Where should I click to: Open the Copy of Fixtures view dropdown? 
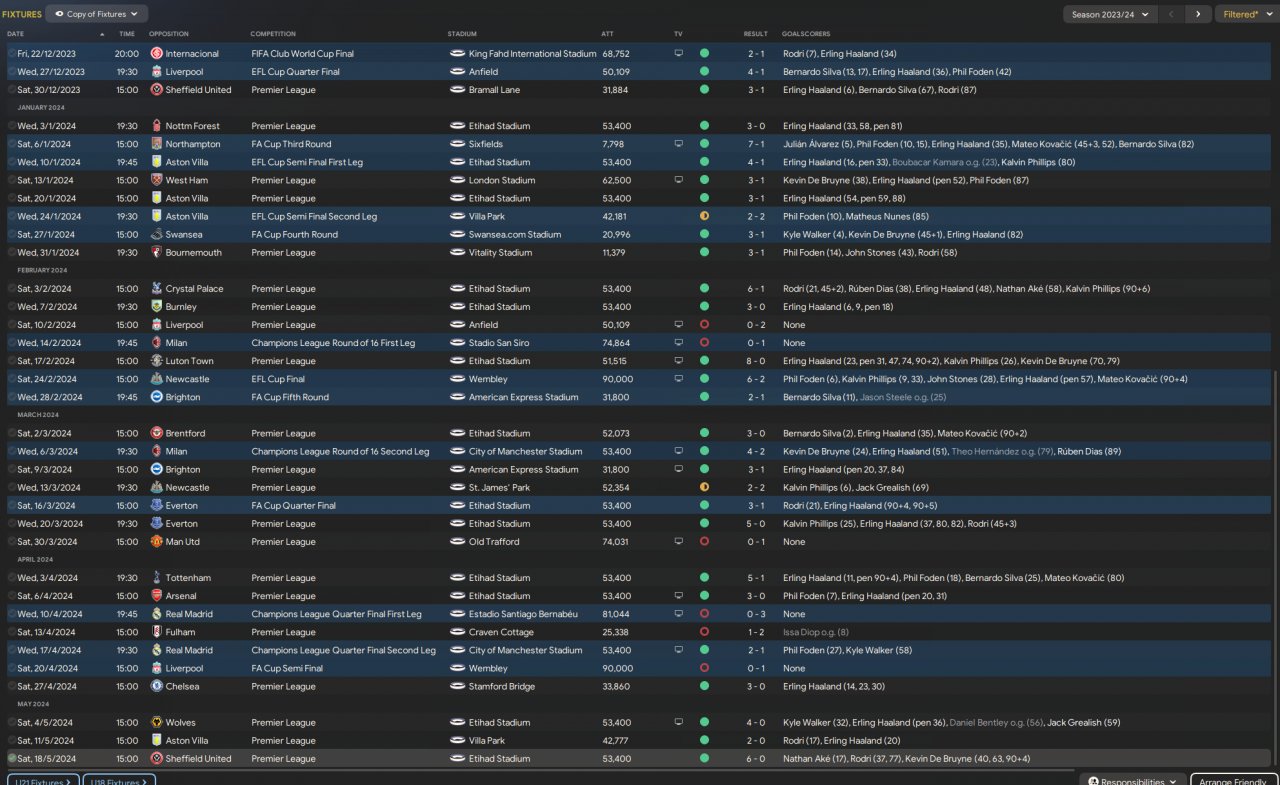97,14
